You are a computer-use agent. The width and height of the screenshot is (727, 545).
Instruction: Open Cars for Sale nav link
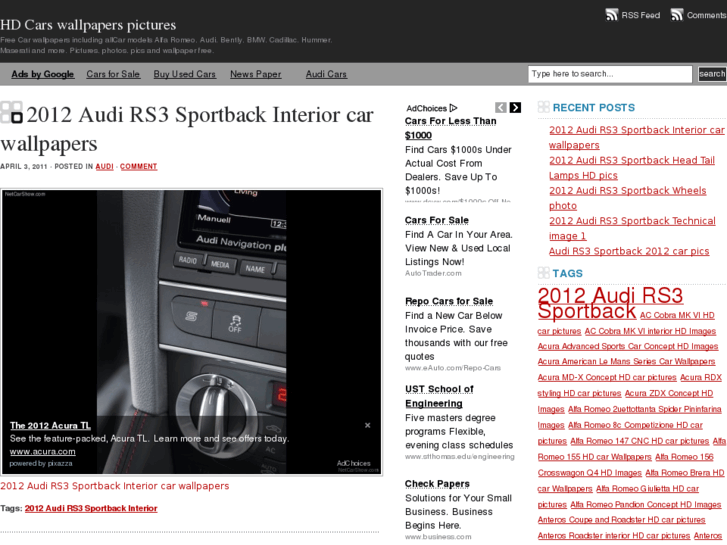click(113, 74)
